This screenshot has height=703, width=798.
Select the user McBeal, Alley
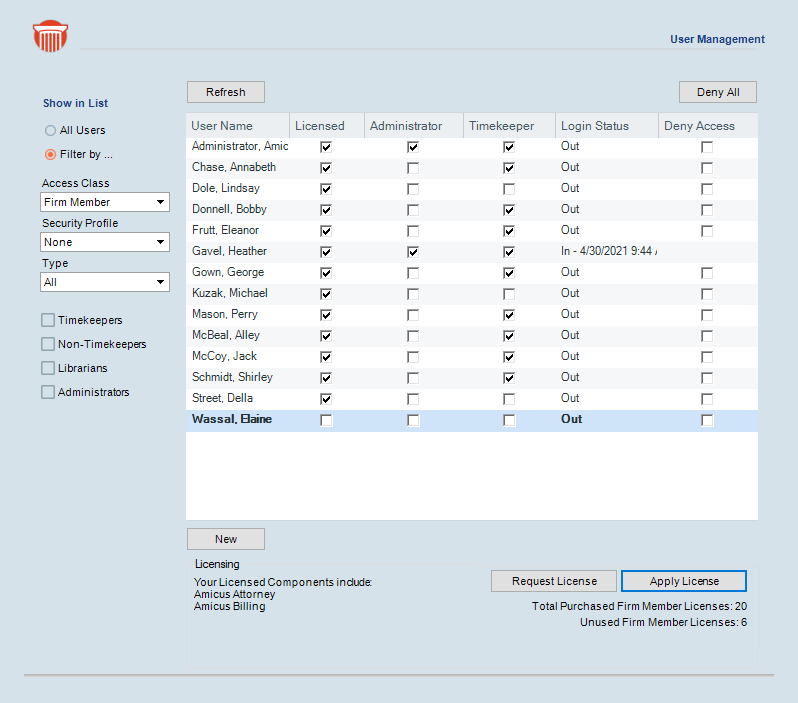tap(226, 335)
